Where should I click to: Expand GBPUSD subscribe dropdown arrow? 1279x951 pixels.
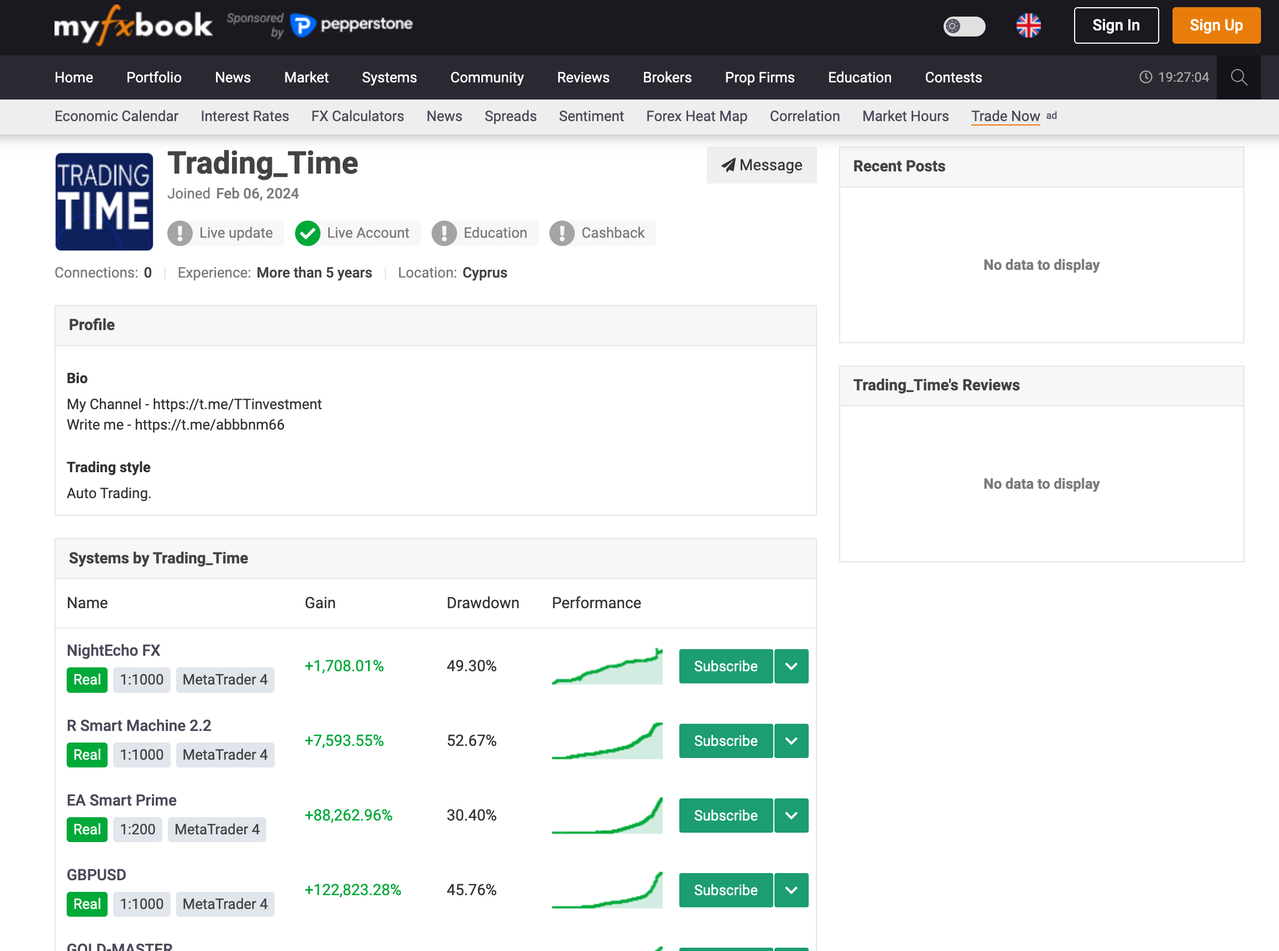tap(791, 890)
